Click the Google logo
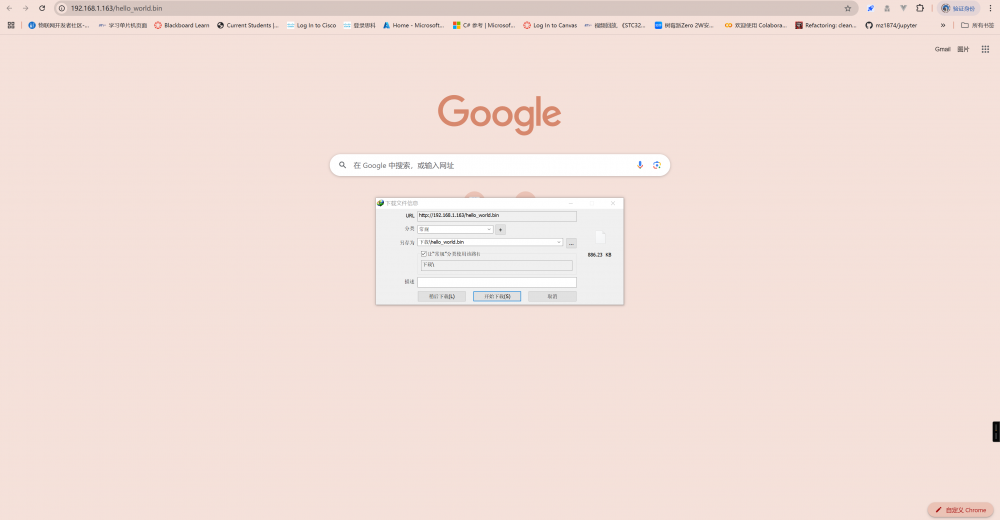This screenshot has height=520, width=1000. [x=499, y=115]
